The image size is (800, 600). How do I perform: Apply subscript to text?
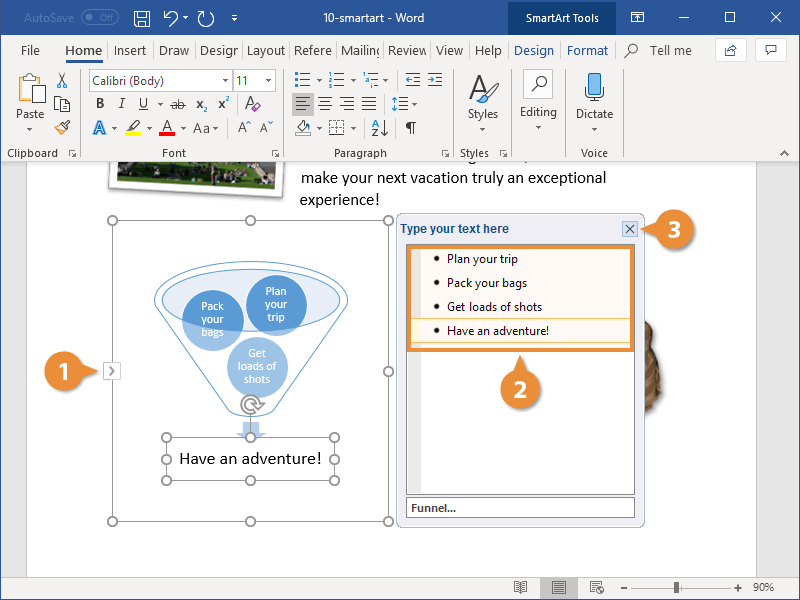point(202,103)
